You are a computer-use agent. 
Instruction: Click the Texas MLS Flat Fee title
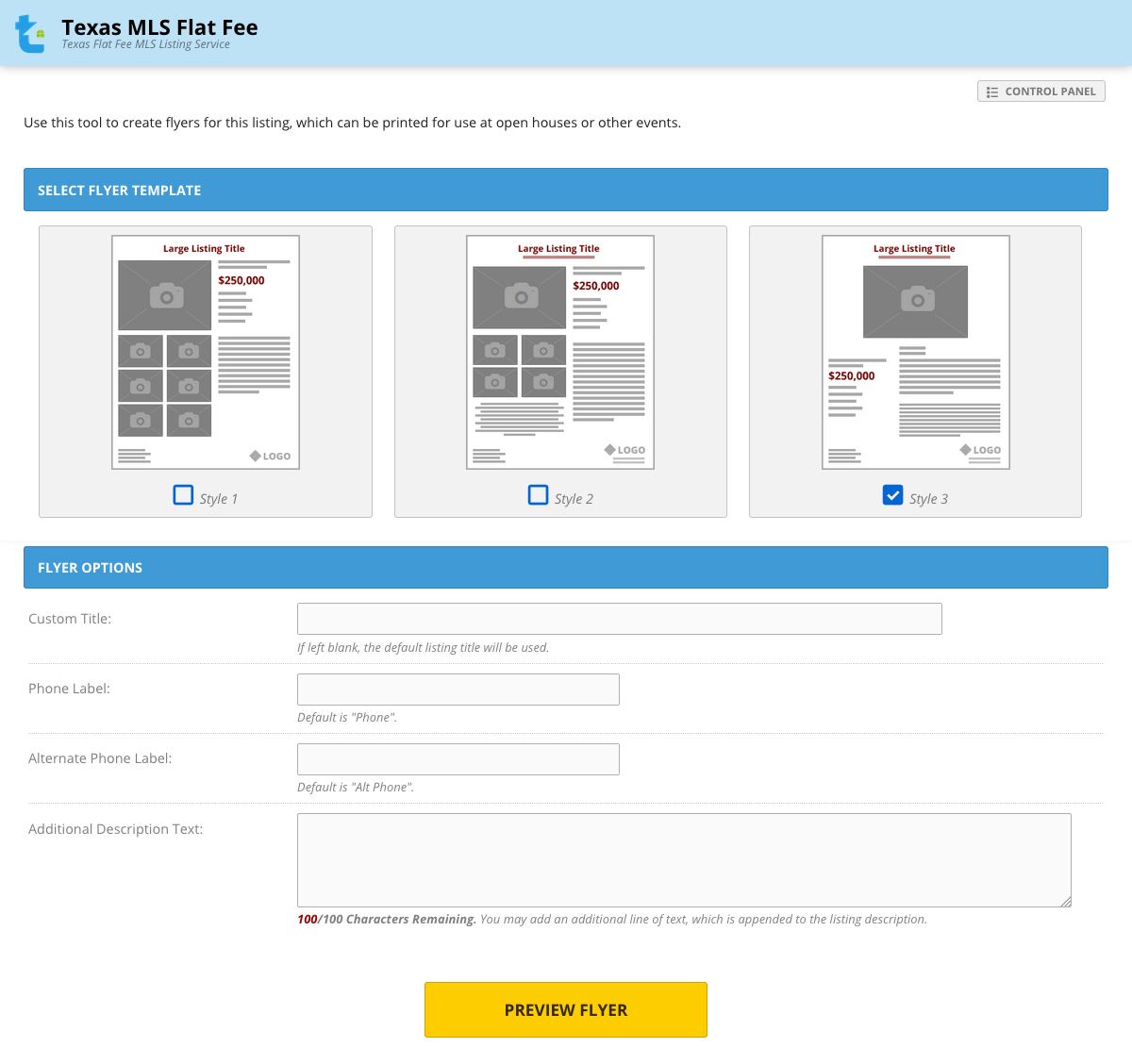(159, 27)
